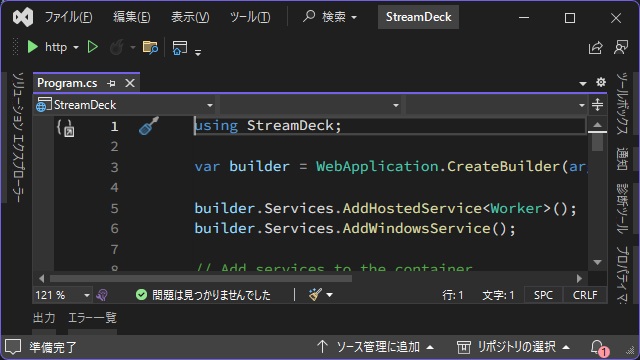Open the 診断ツール side tab

pos(622,208)
